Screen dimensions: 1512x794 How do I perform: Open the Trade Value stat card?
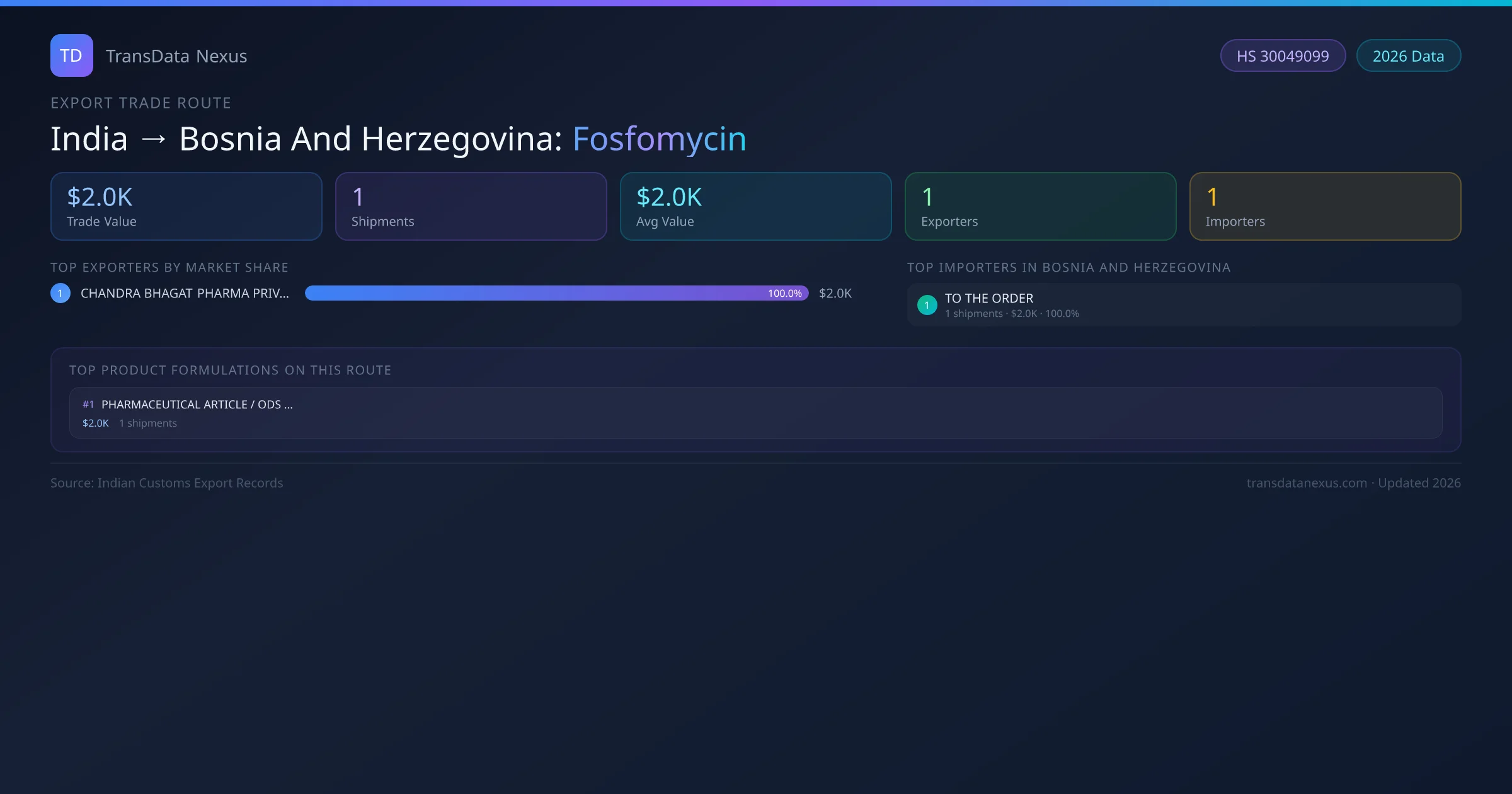point(186,207)
